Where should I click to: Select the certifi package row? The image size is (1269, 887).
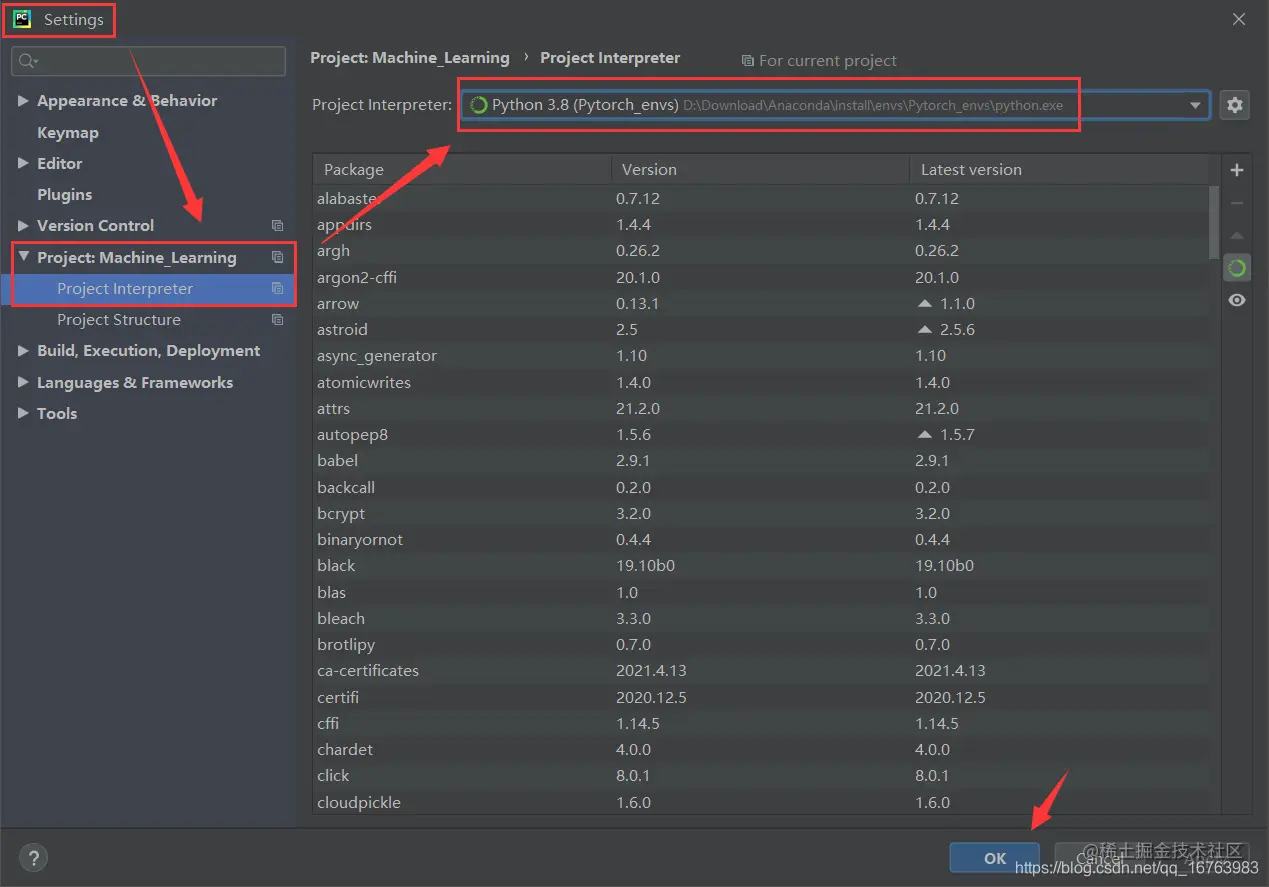760,698
